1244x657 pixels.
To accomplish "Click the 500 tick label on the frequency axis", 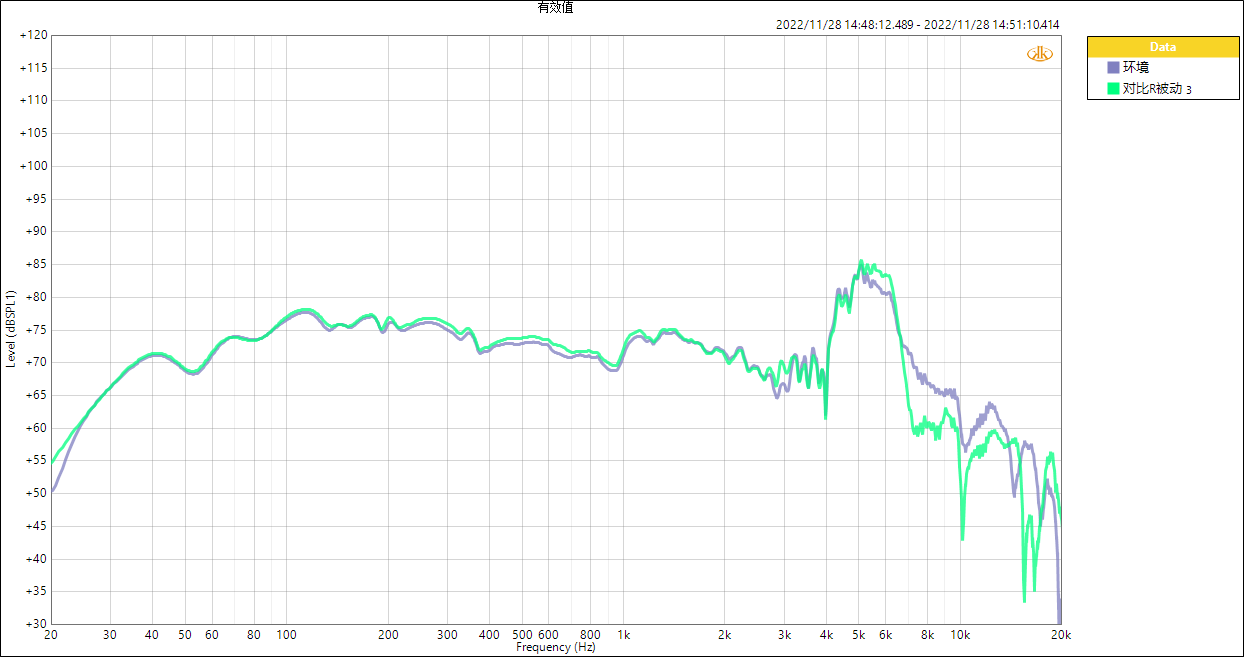I will (x=522, y=635).
